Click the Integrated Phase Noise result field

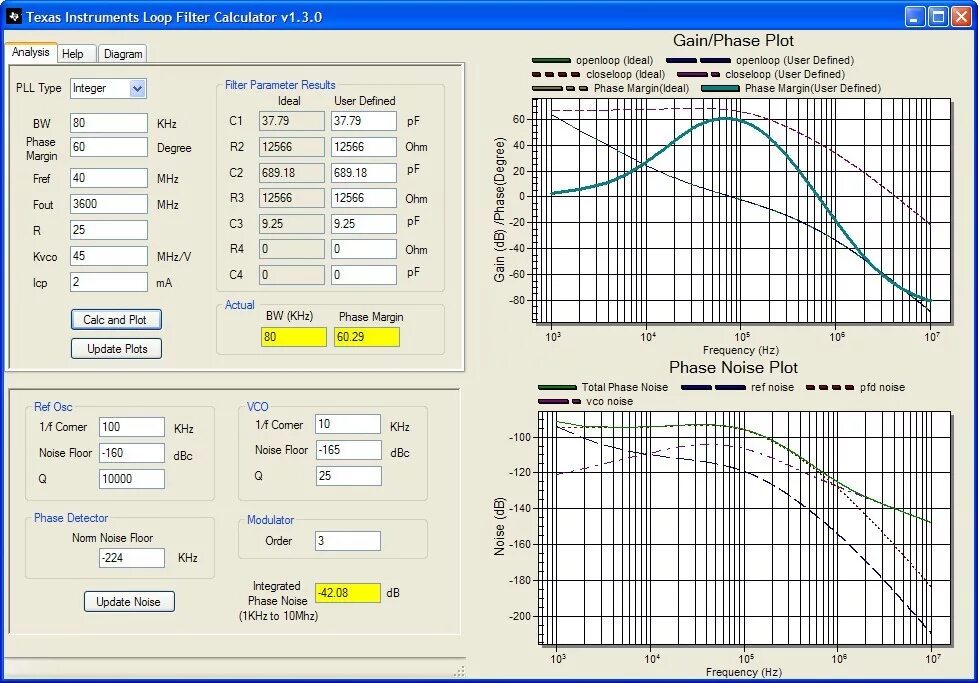coord(348,593)
